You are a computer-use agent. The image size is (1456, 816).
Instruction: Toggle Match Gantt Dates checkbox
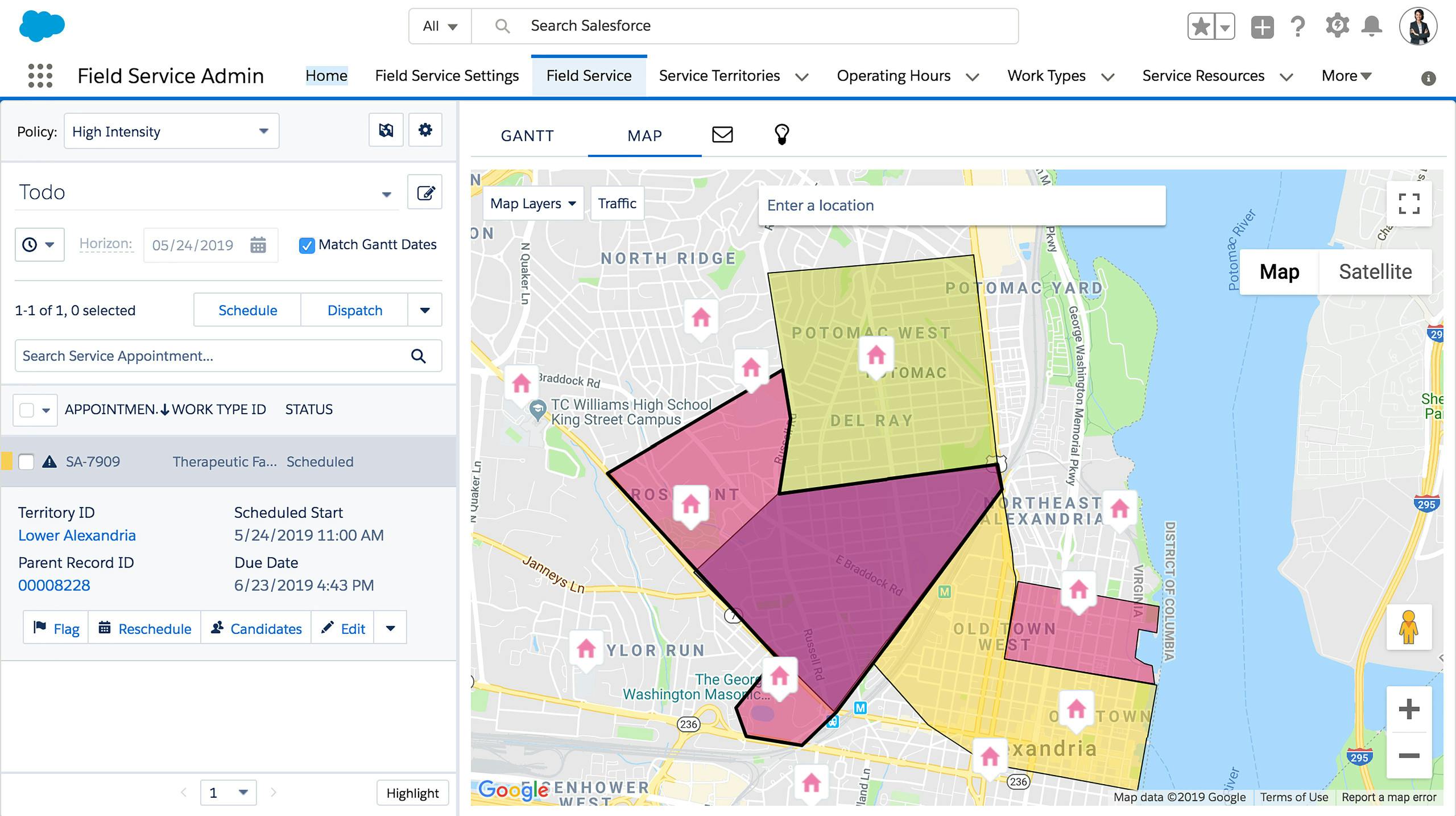point(306,244)
